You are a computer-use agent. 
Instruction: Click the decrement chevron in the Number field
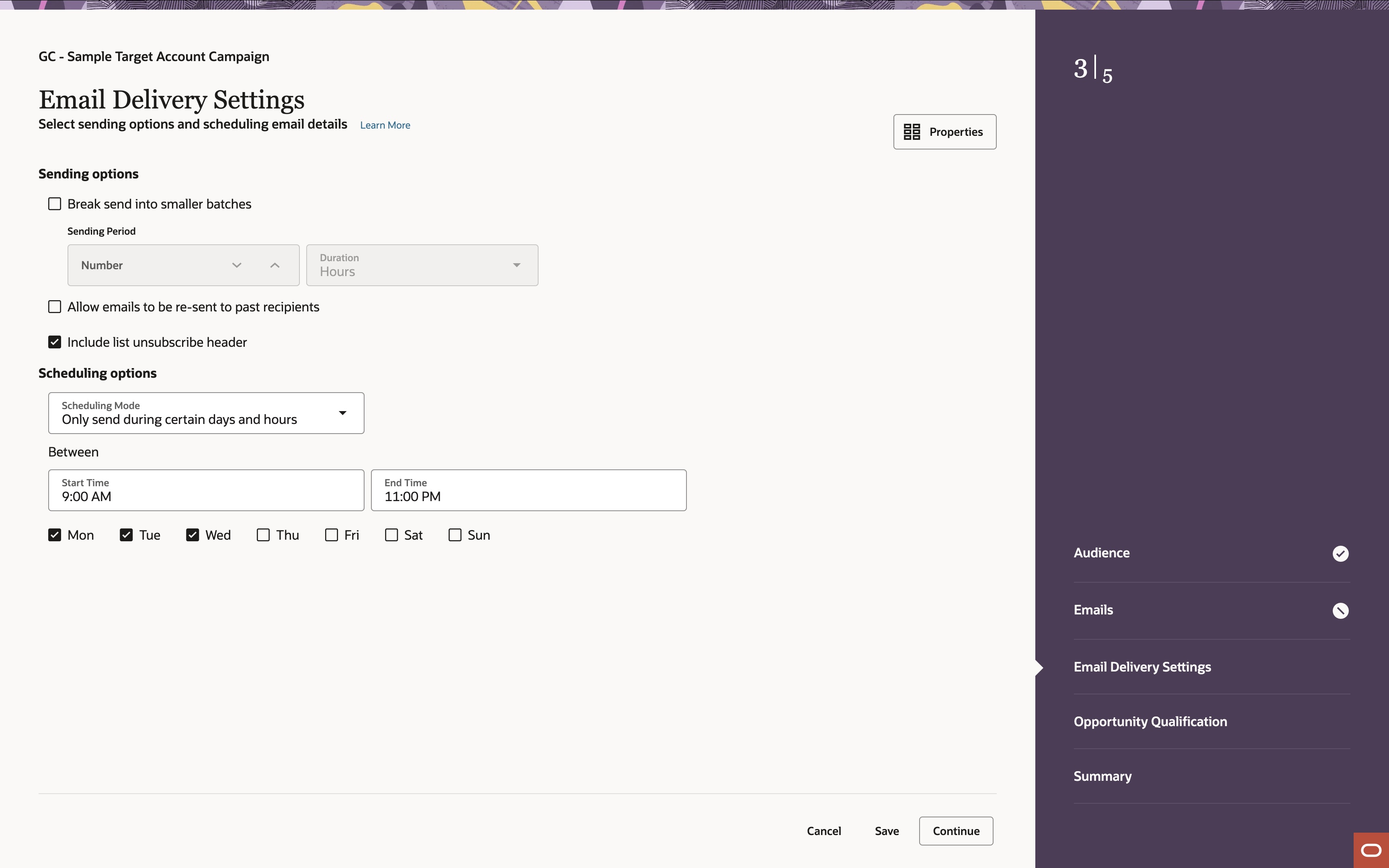tap(236, 265)
